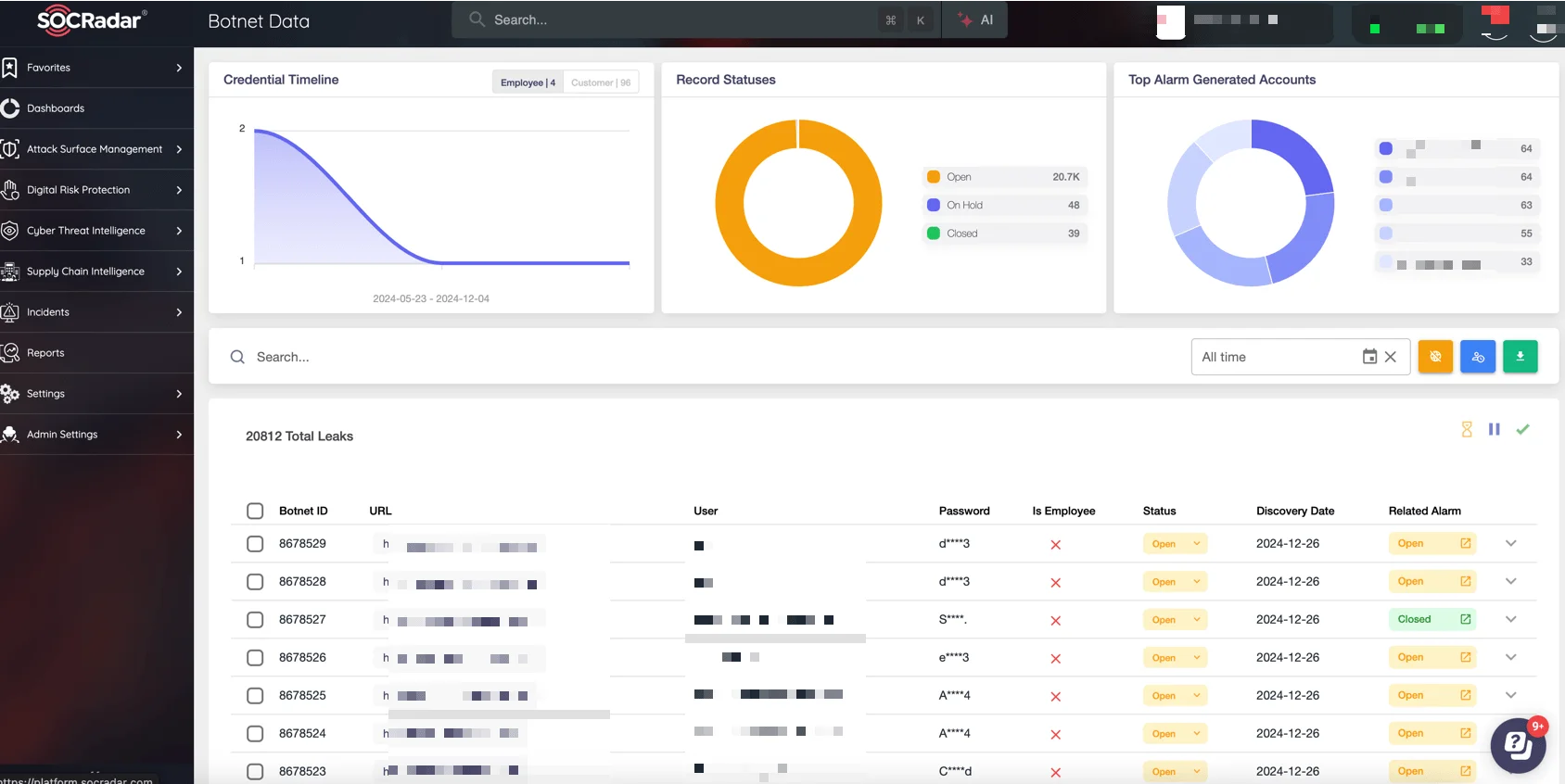Sort by Botnet ID column header

tap(303, 511)
